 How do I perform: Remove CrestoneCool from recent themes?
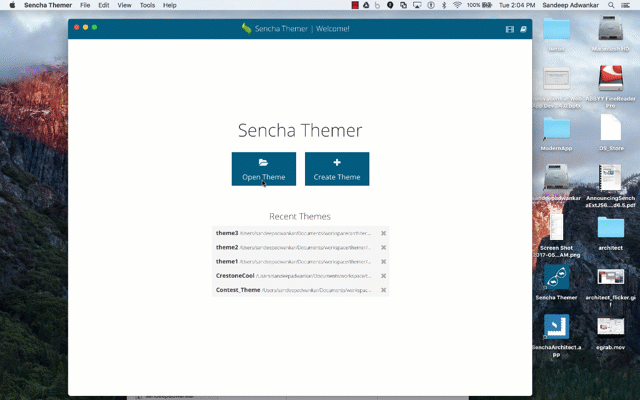coord(383,276)
